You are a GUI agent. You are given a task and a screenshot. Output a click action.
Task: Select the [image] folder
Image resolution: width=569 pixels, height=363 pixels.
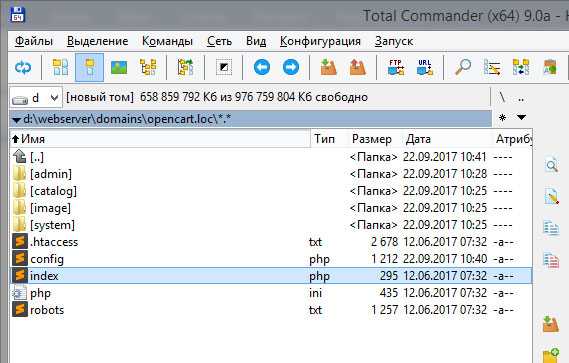[271, 208]
